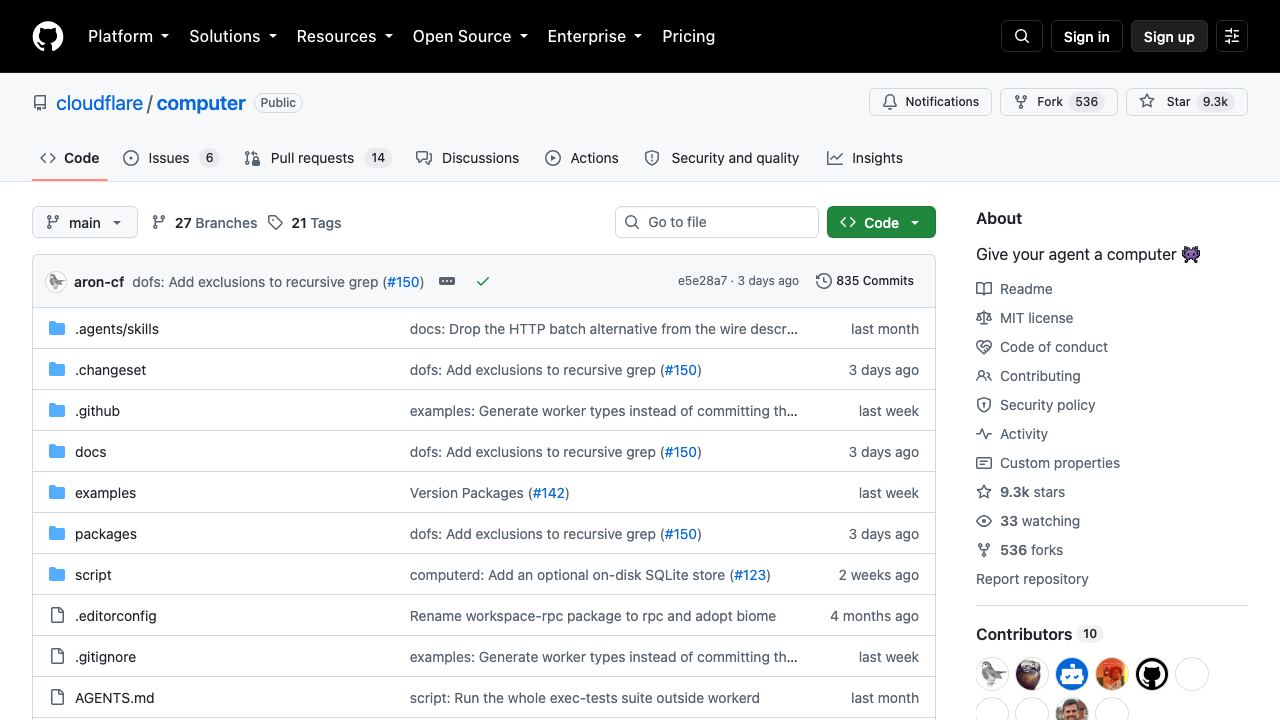1280x720 pixels.
Task: Switch to the Discussions tab
Action: (x=467, y=158)
